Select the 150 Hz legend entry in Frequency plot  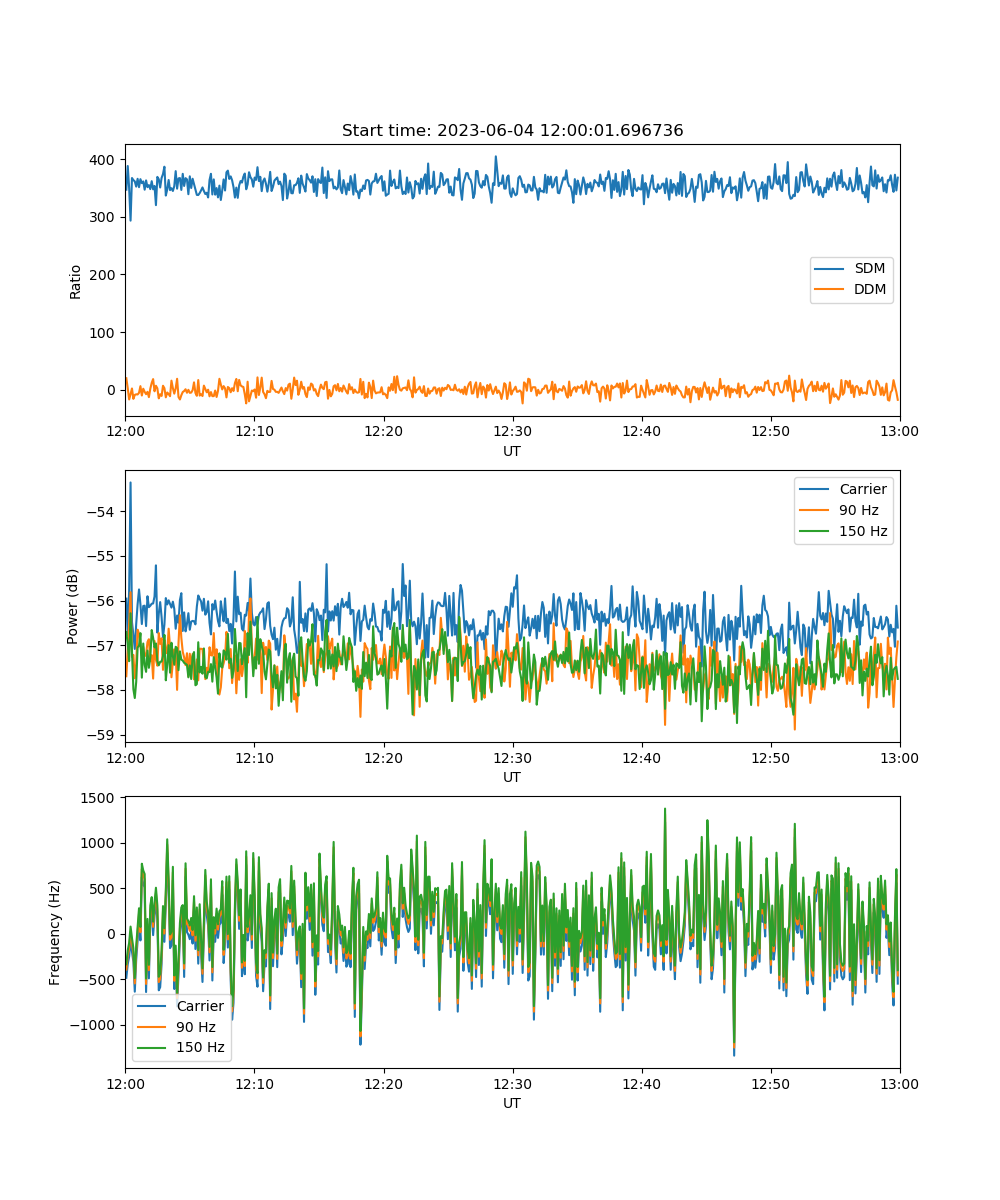181,1048
